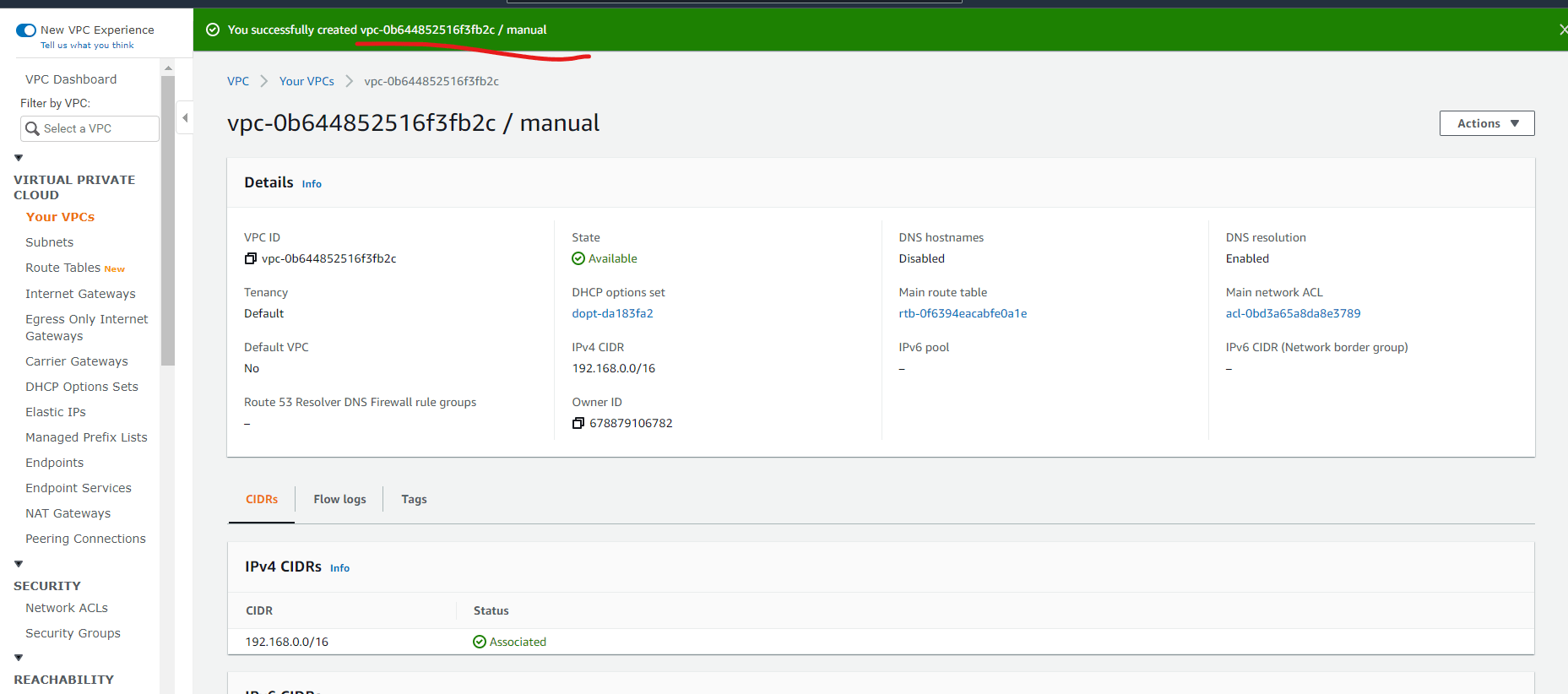Open Elastic IPs in the sidebar
The height and width of the screenshot is (694, 1568).
(56, 412)
